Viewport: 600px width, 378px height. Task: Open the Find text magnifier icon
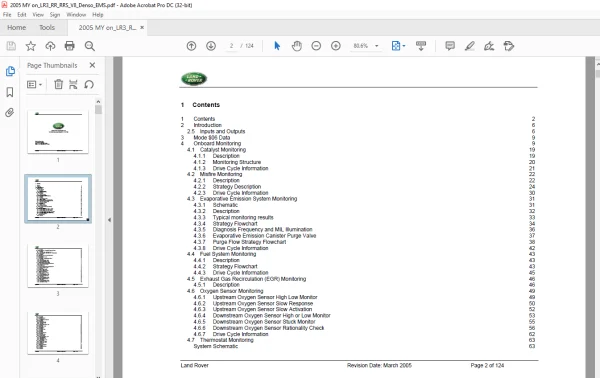coord(90,46)
